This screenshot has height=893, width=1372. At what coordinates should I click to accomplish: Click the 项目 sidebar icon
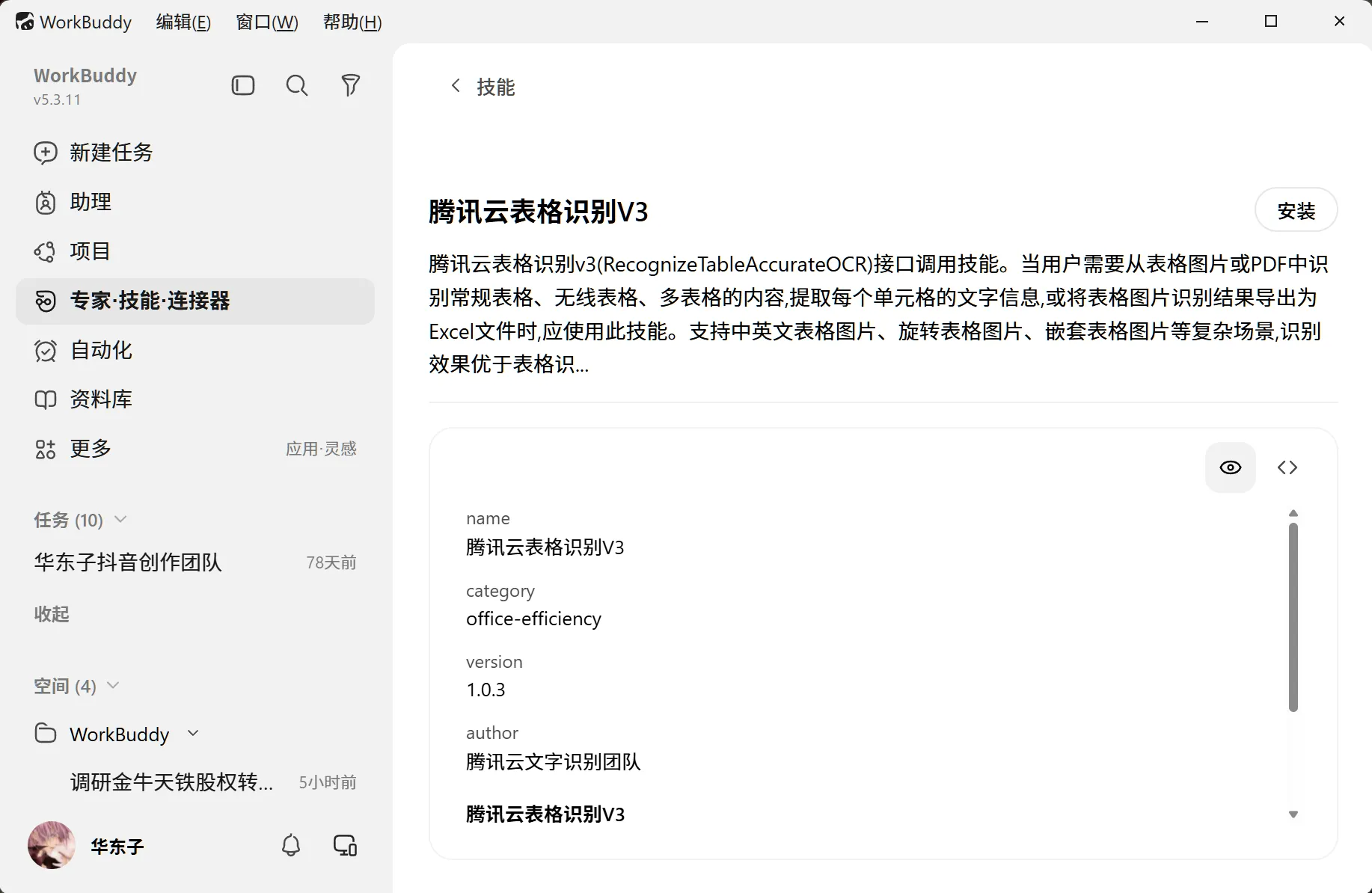(x=46, y=251)
